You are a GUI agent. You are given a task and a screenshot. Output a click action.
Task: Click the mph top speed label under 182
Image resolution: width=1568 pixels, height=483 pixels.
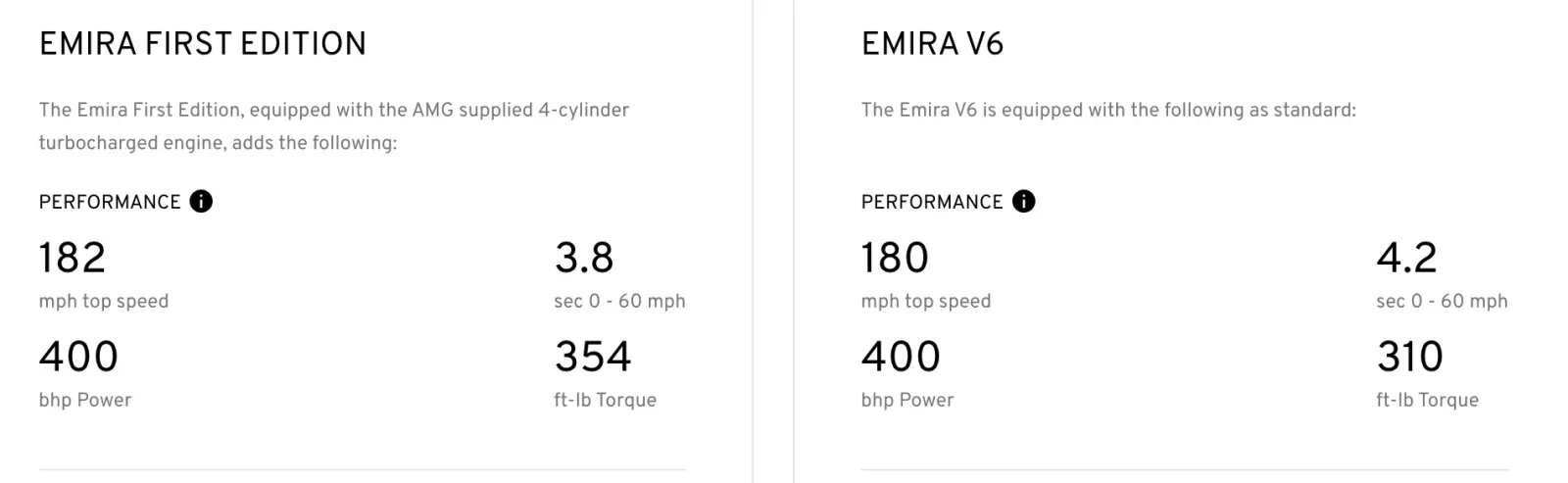(x=104, y=302)
